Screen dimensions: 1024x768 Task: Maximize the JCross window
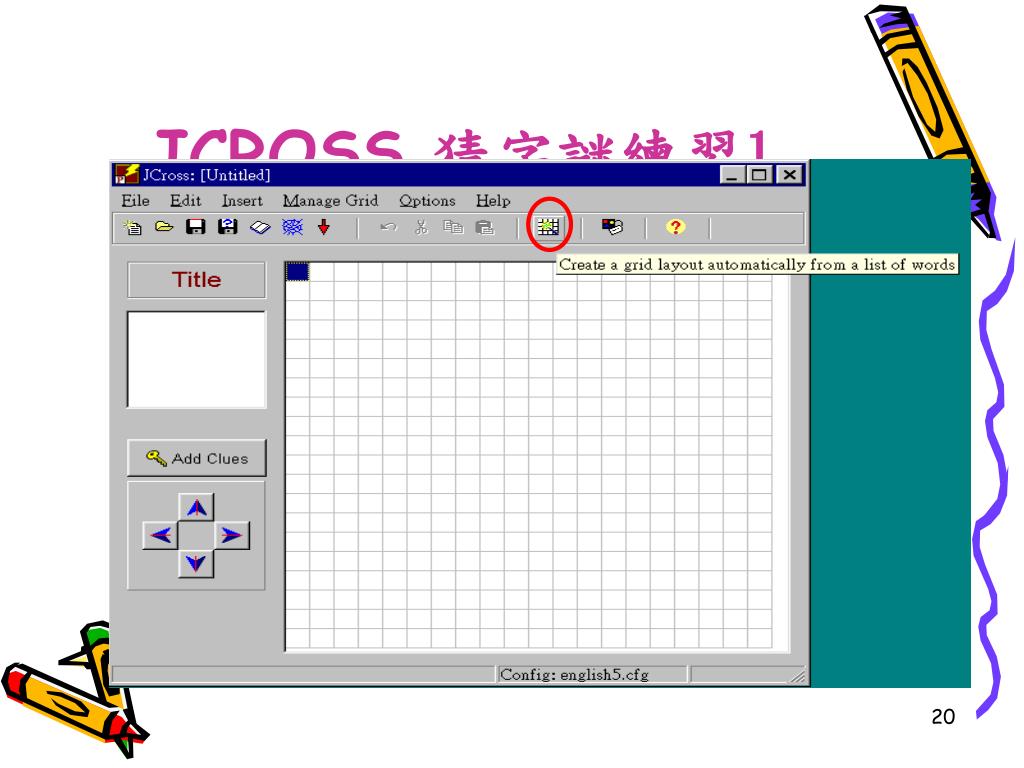click(759, 175)
